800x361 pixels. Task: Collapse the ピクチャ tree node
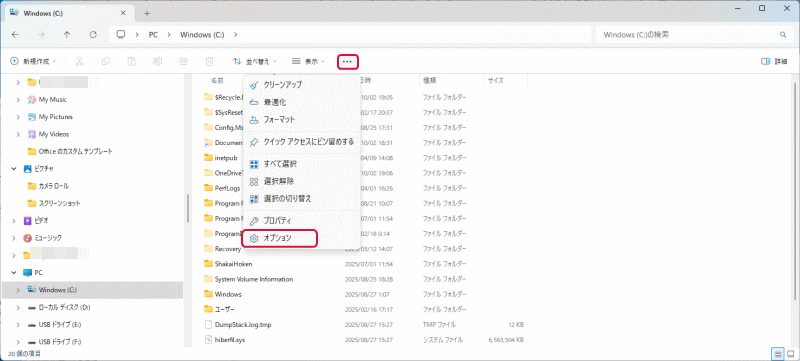[14, 169]
